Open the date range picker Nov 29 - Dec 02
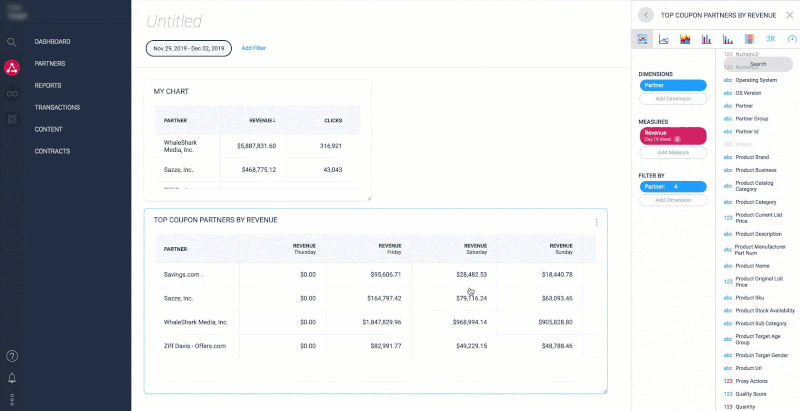 click(189, 47)
